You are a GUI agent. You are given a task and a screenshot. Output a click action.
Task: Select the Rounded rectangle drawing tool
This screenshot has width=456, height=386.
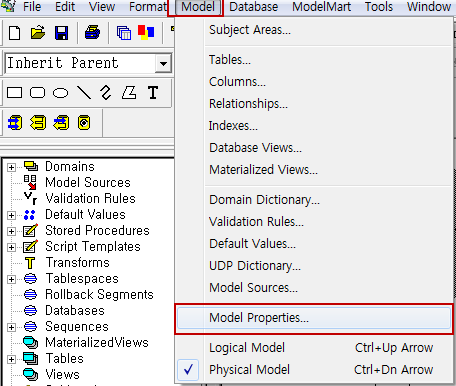click(37, 92)
